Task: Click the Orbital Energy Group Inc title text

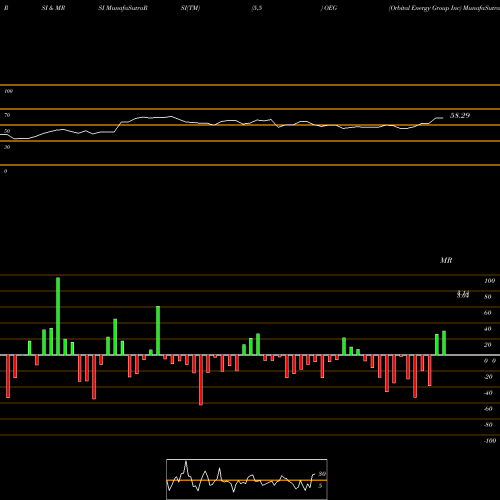Action: (425, 8)
